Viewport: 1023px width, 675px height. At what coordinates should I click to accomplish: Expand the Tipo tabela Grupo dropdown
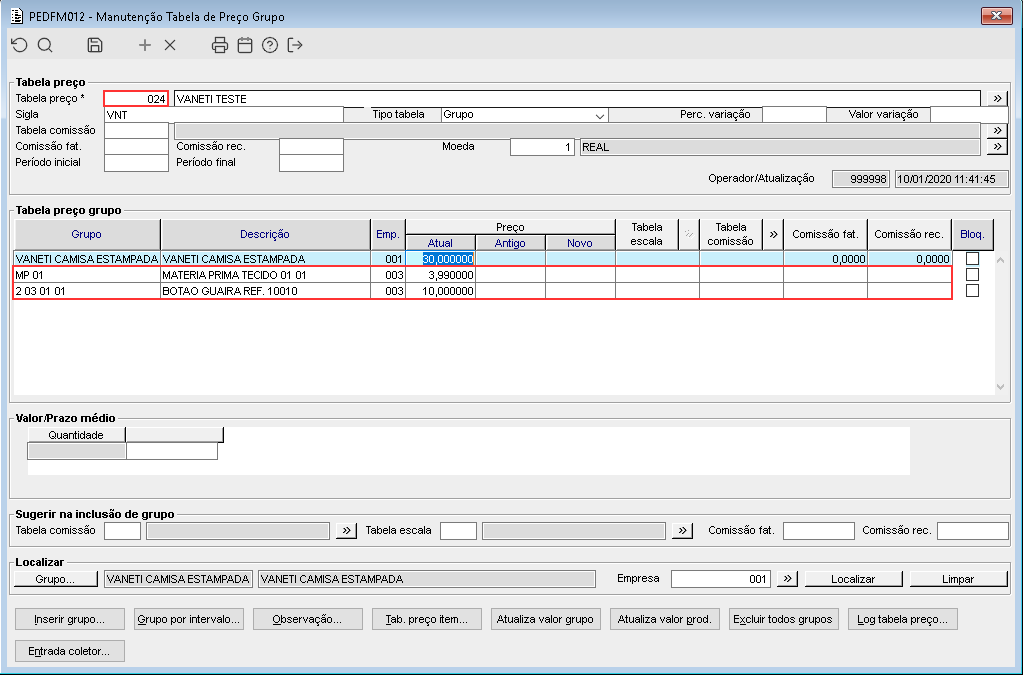(599, 115)
